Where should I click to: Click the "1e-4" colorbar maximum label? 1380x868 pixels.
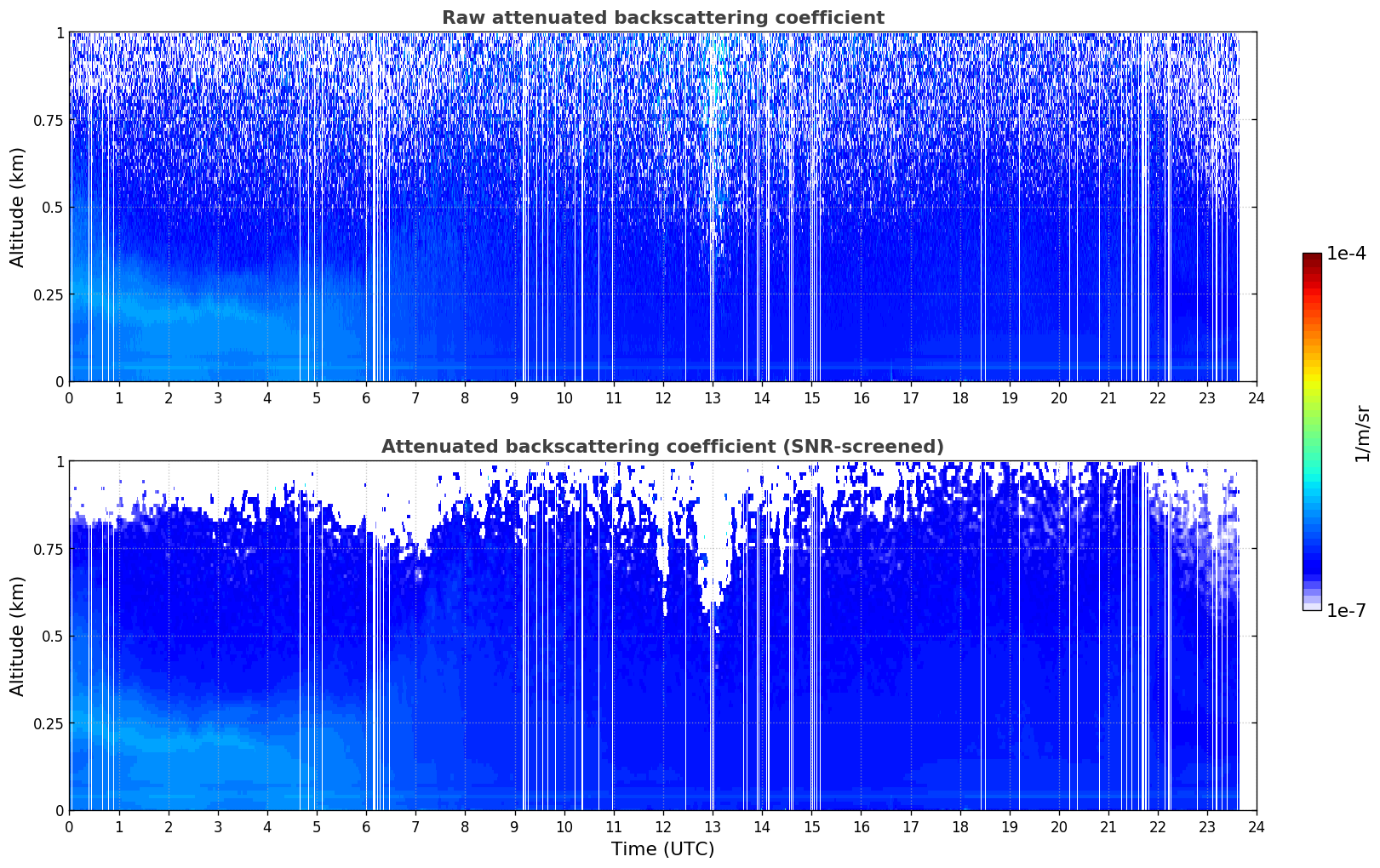(1346, 254)
